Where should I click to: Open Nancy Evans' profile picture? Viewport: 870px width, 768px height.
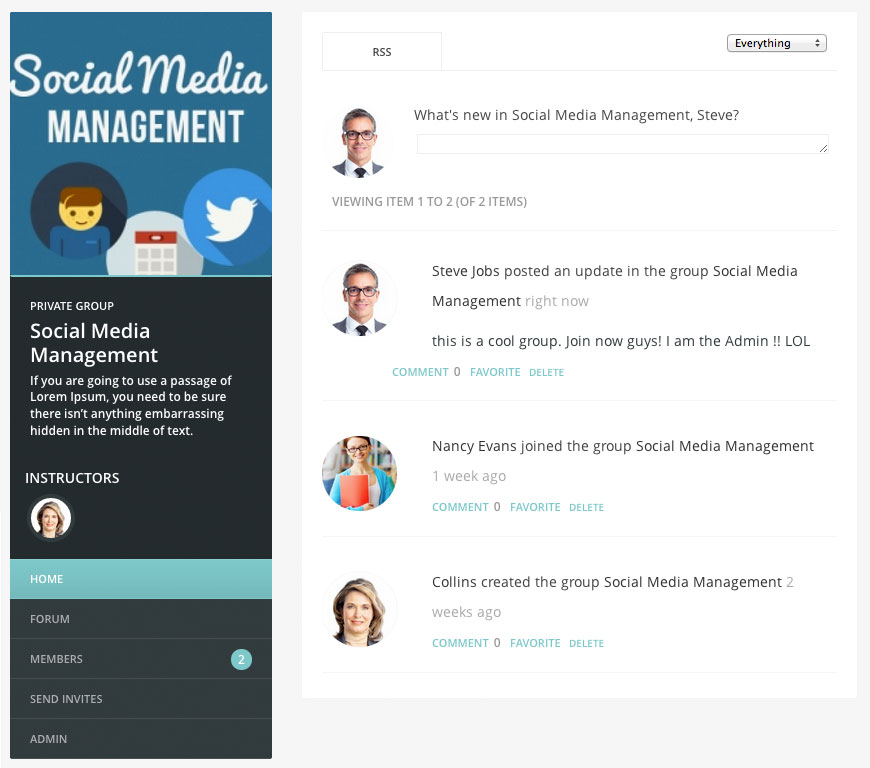359,473
